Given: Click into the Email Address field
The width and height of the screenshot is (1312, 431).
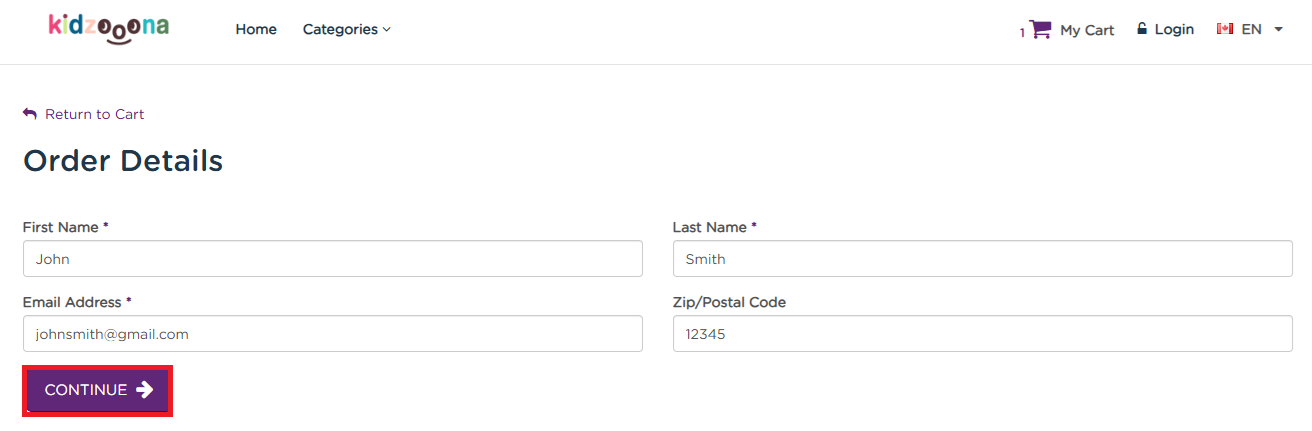Looking at the screenshot, I should pyautogui.click(x=332, y=334).
